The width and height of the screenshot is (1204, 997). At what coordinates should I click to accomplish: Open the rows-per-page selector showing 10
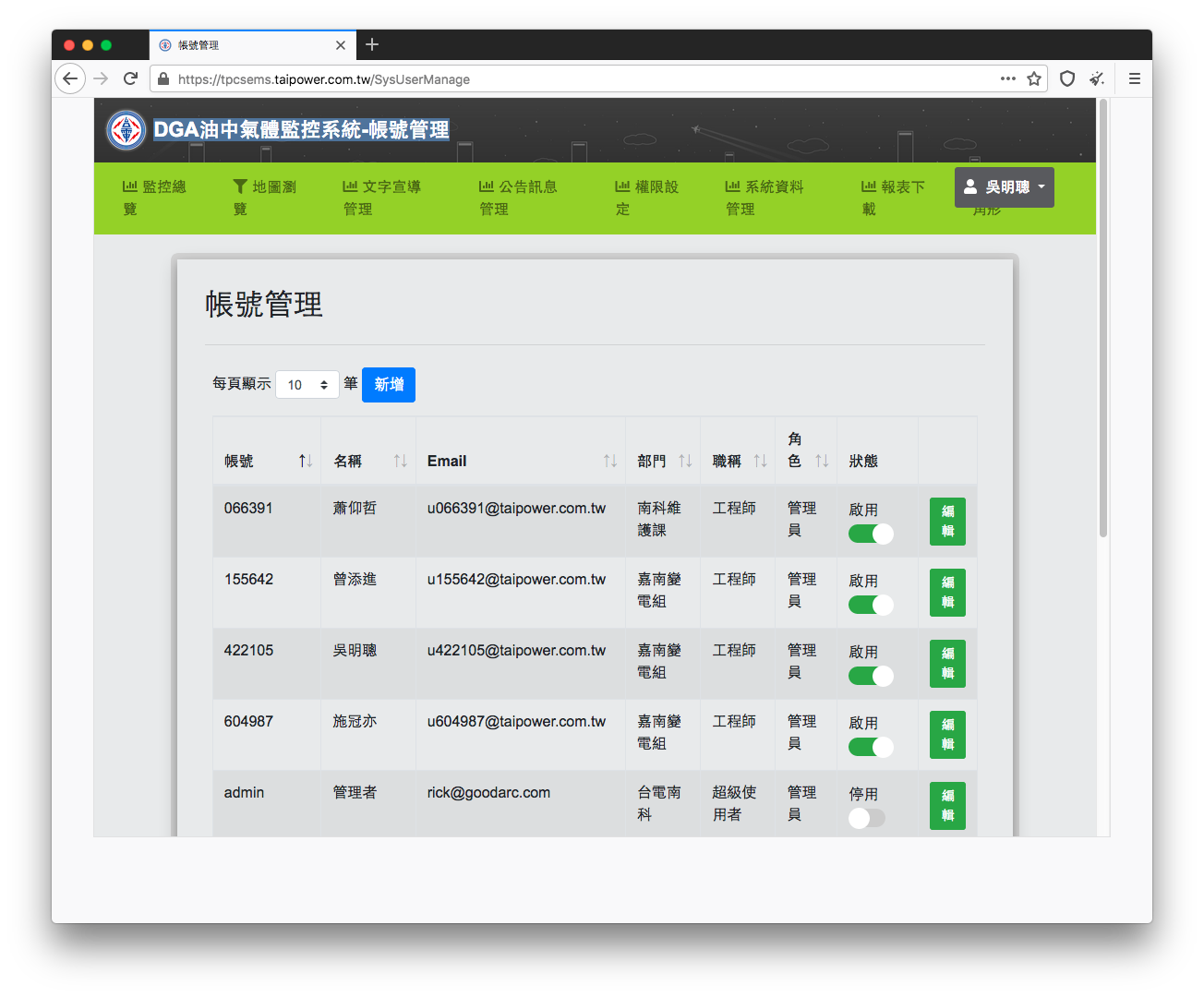pyautogui.click(x=307, y=385)
